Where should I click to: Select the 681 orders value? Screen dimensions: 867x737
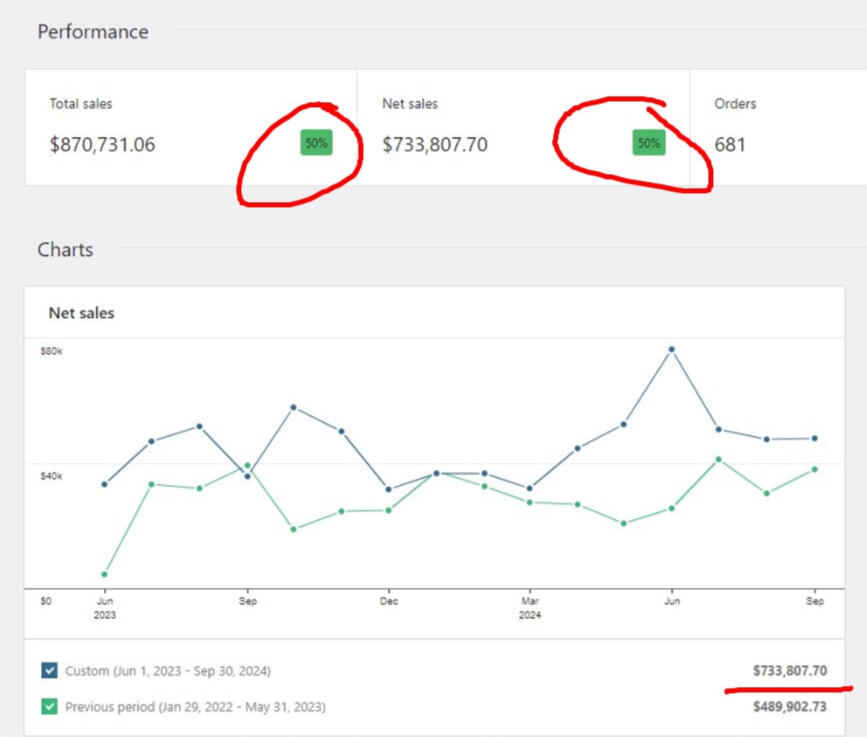(x=730, y=144)
